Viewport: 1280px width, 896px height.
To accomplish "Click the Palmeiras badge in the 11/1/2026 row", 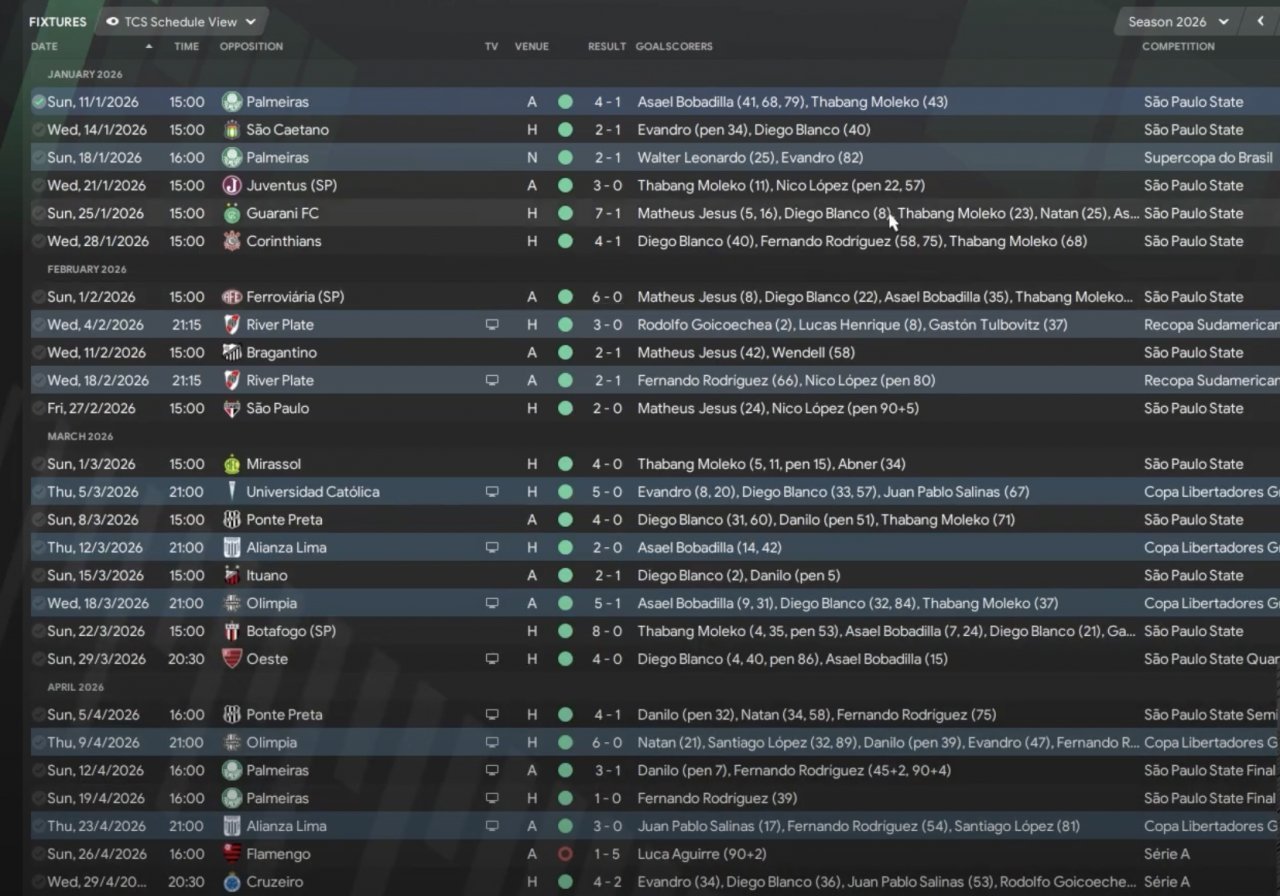I will [231, 102].
